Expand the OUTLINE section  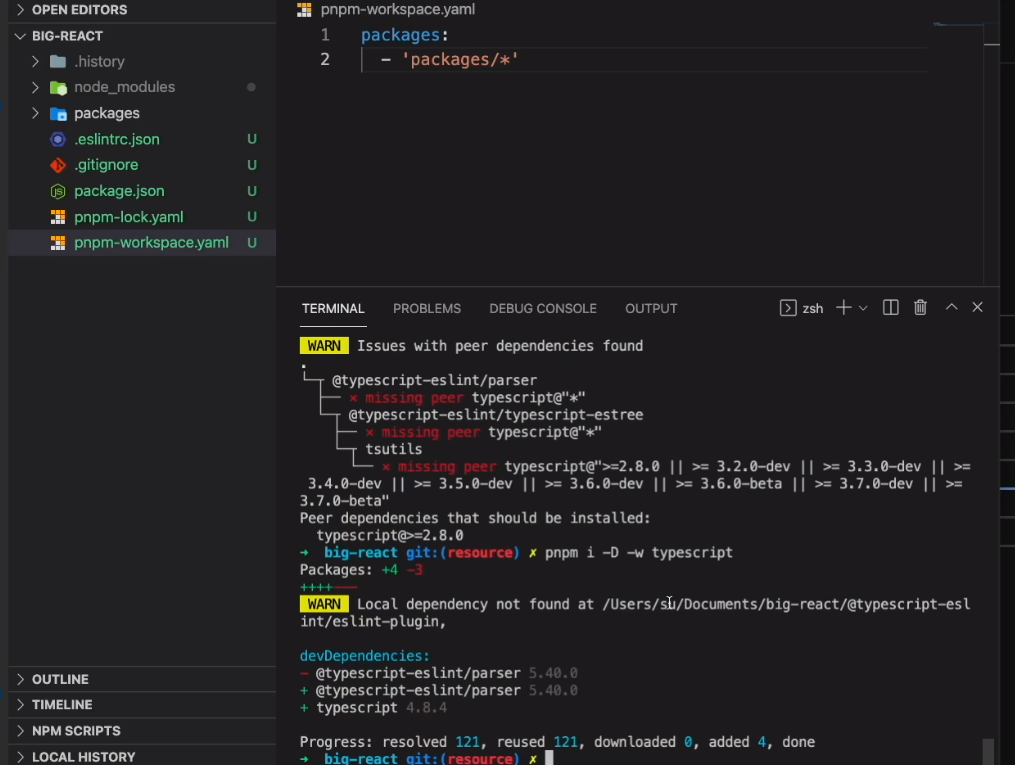pos(20,679)
